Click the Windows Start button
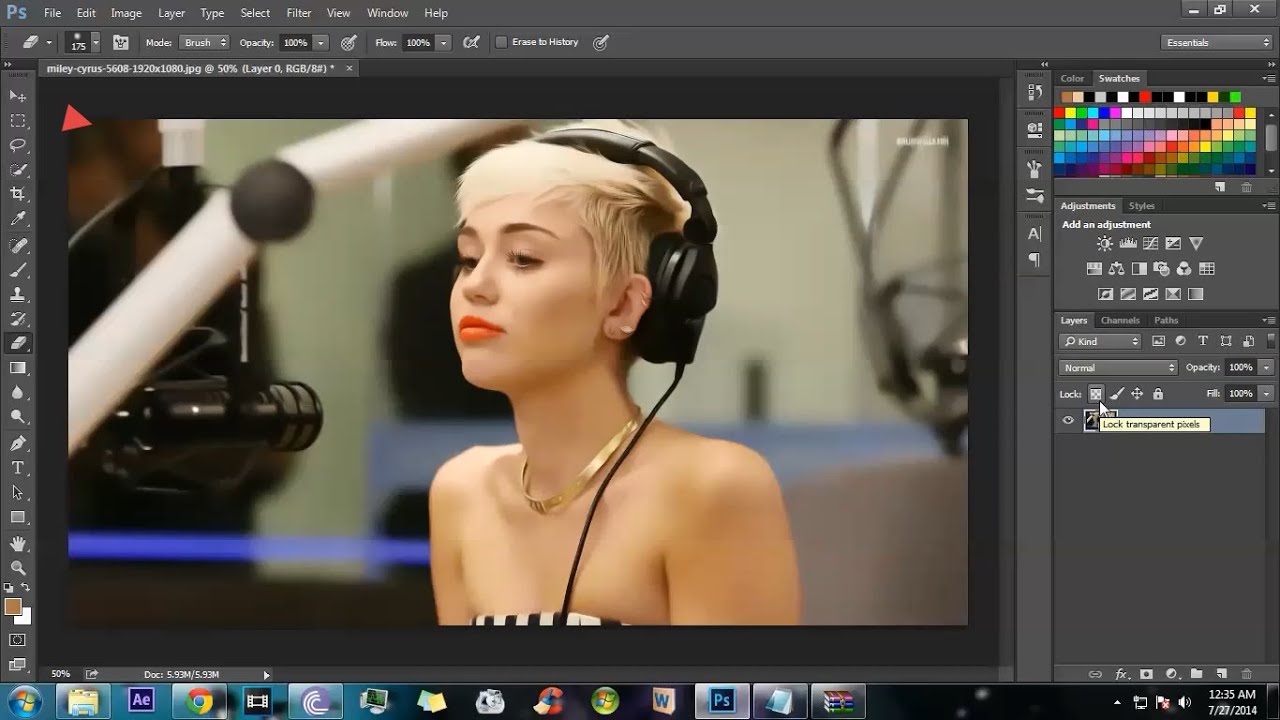Screen dimensions: 1280x720 click(x=23, y=700)
